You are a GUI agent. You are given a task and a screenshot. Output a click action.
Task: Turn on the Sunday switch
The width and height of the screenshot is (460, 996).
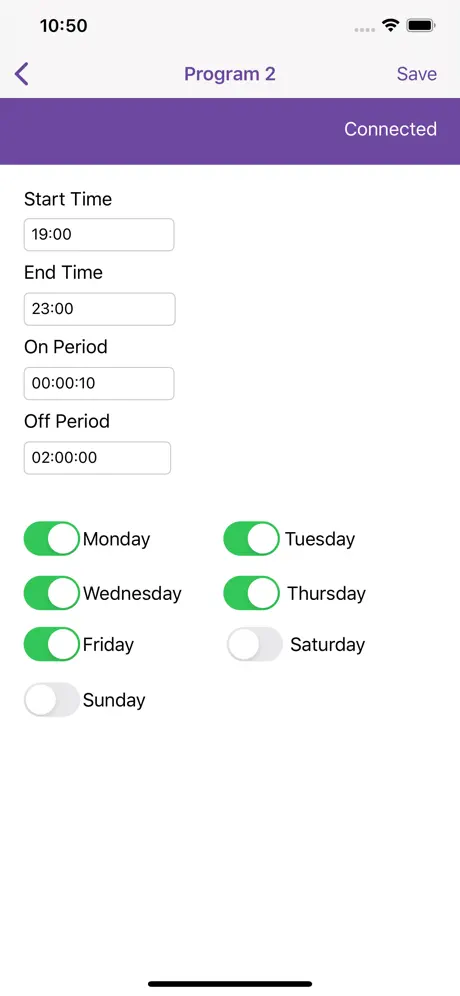click(x=51, y=699)
